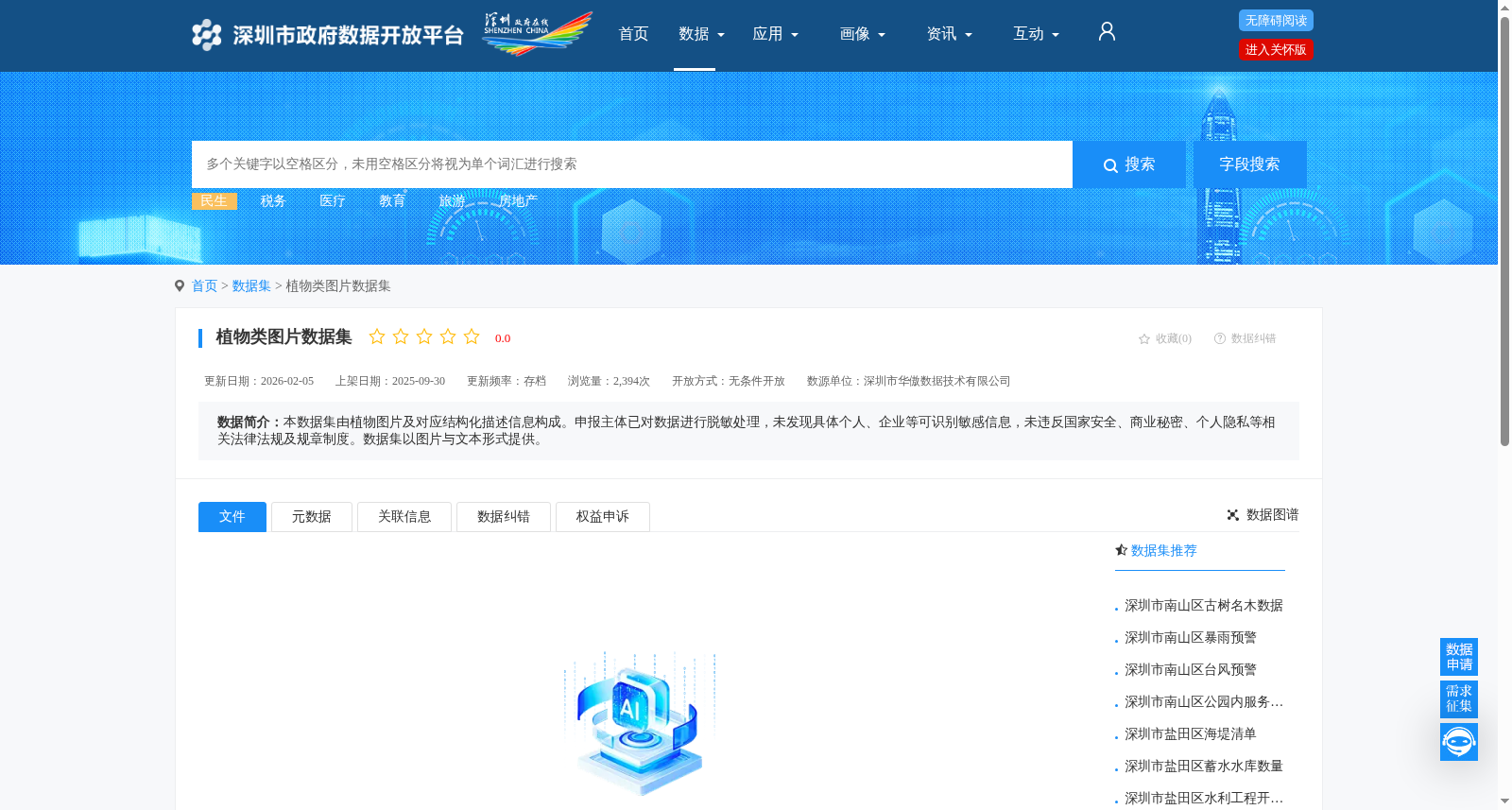Click the 收藏 star icon
The height and width of the screenshot is (810, 1512).
click(1144, 338)
